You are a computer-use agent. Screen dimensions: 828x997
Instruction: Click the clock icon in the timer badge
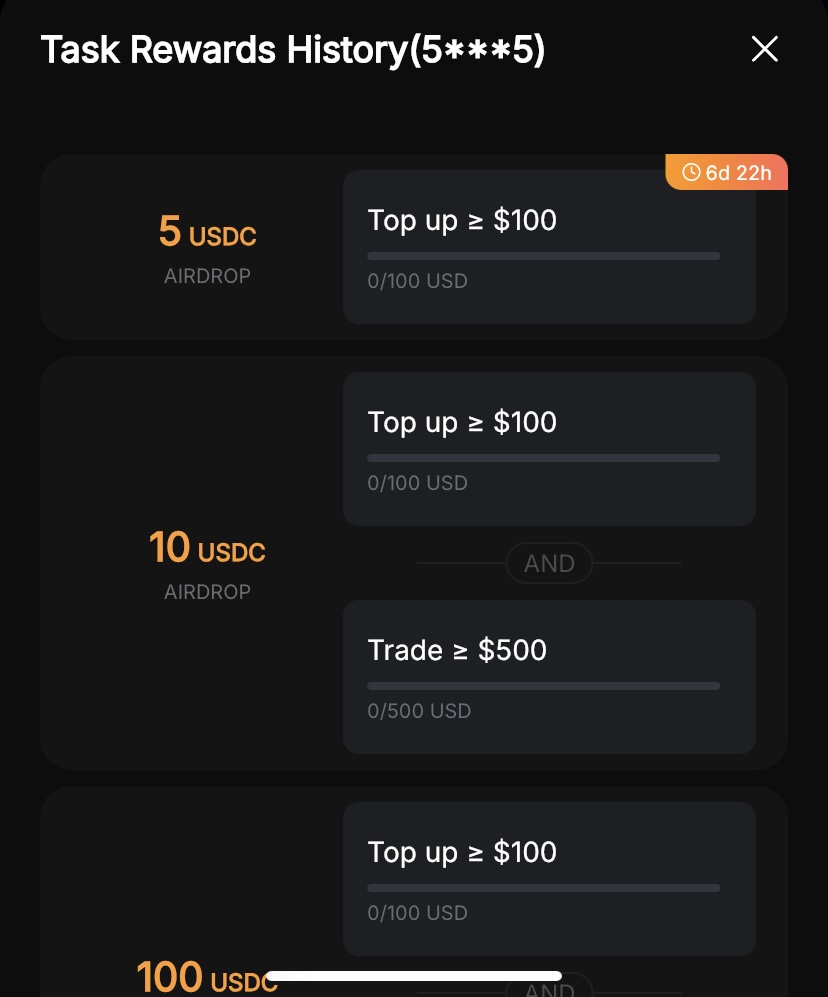[691, 173]
